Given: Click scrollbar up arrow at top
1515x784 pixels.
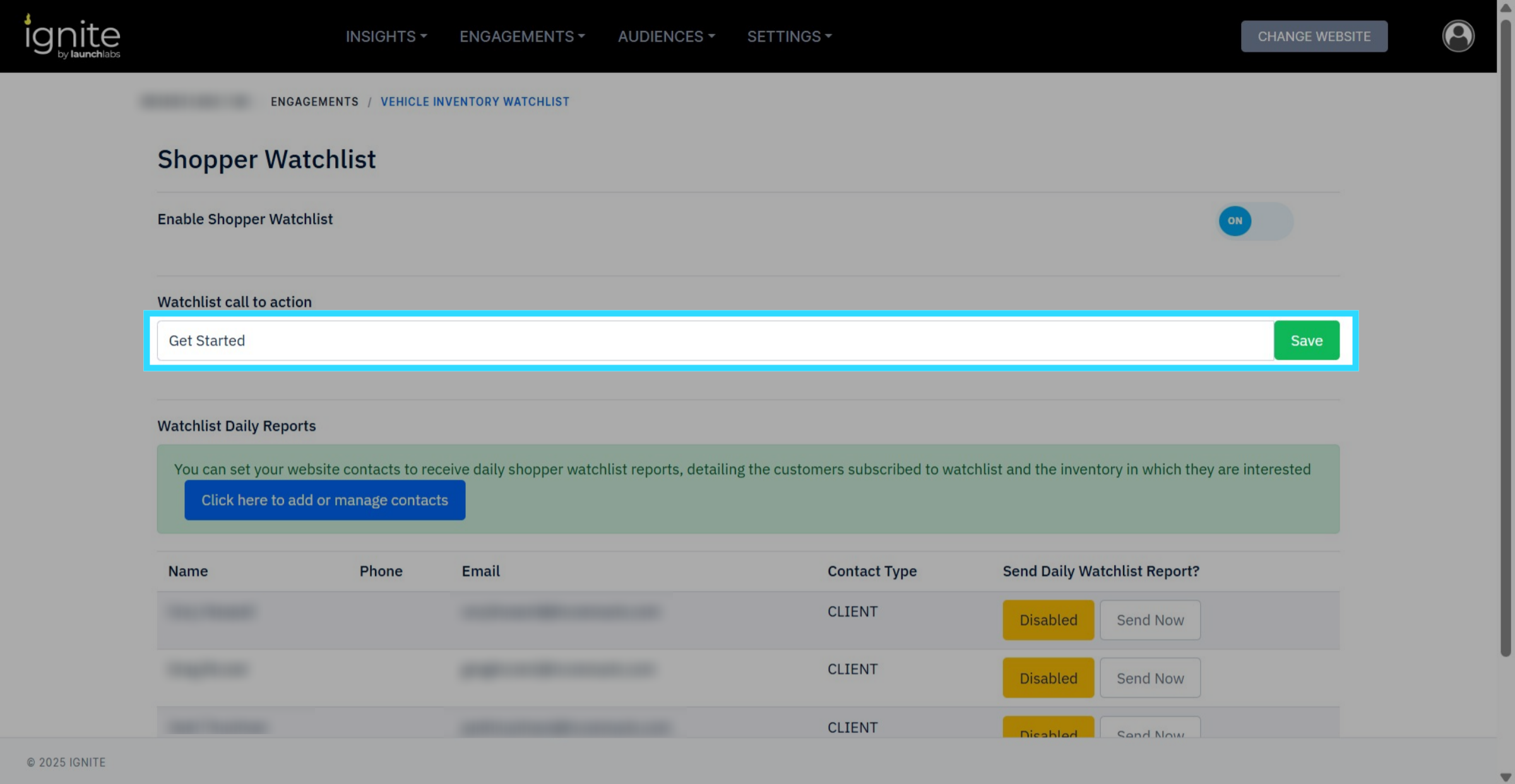Looking at the screenshot, I should pos(1506,8).
